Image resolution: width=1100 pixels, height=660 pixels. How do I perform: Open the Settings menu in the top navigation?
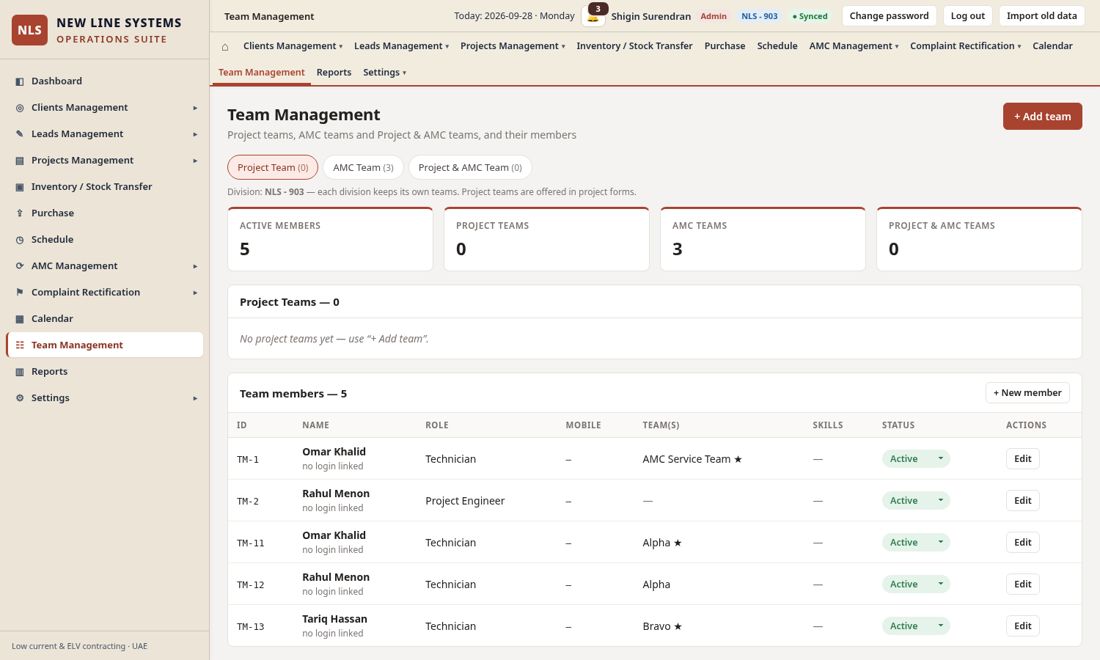pos(384,72)
